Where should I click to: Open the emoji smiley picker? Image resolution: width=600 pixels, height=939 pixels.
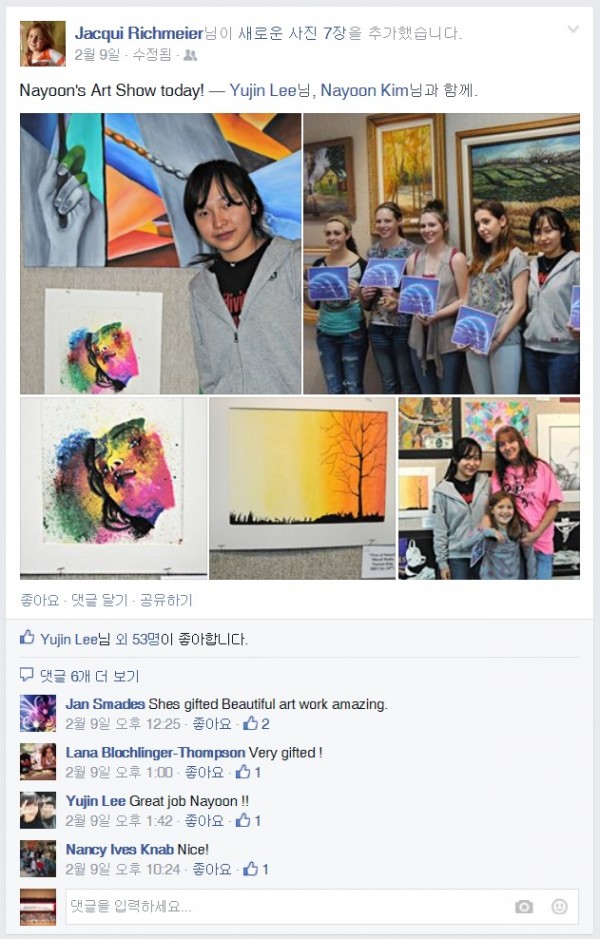click(x=559, y=906)
